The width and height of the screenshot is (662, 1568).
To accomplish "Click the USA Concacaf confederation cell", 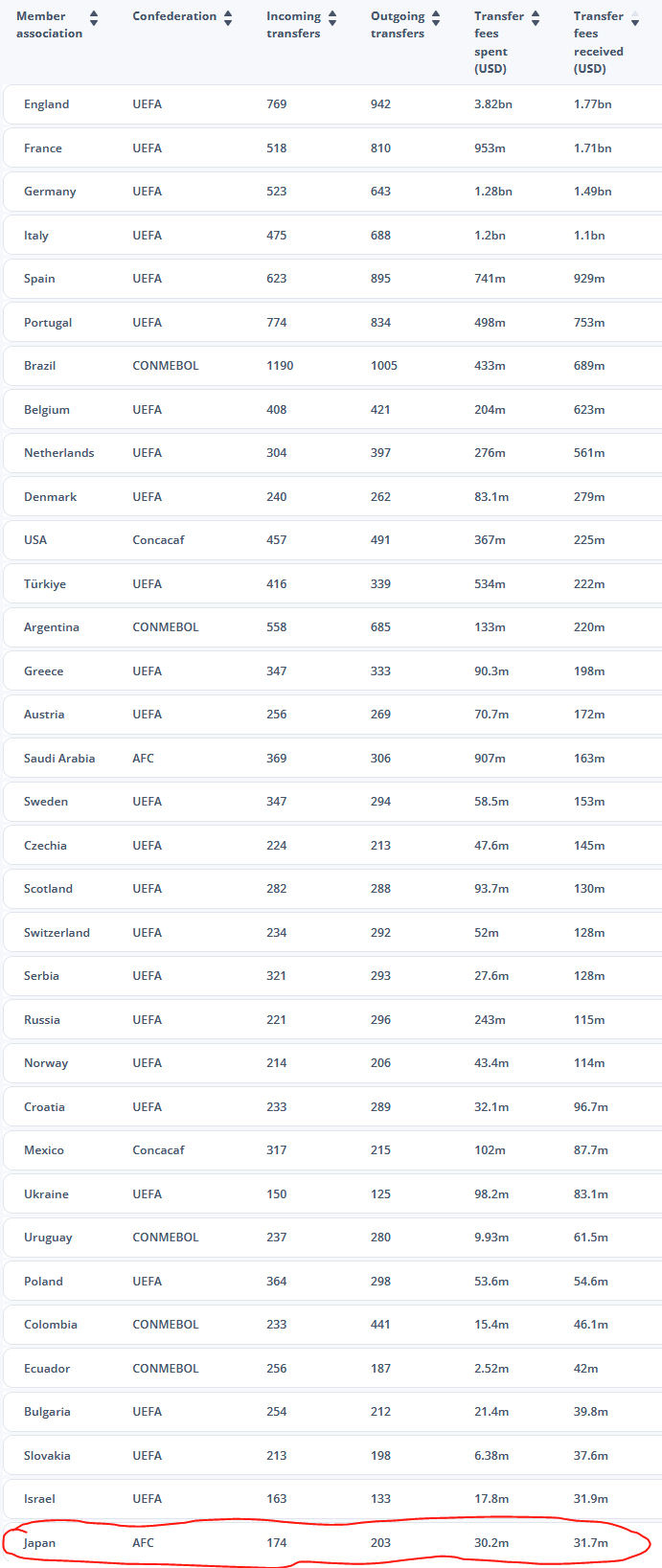I will tap(158, 540).
